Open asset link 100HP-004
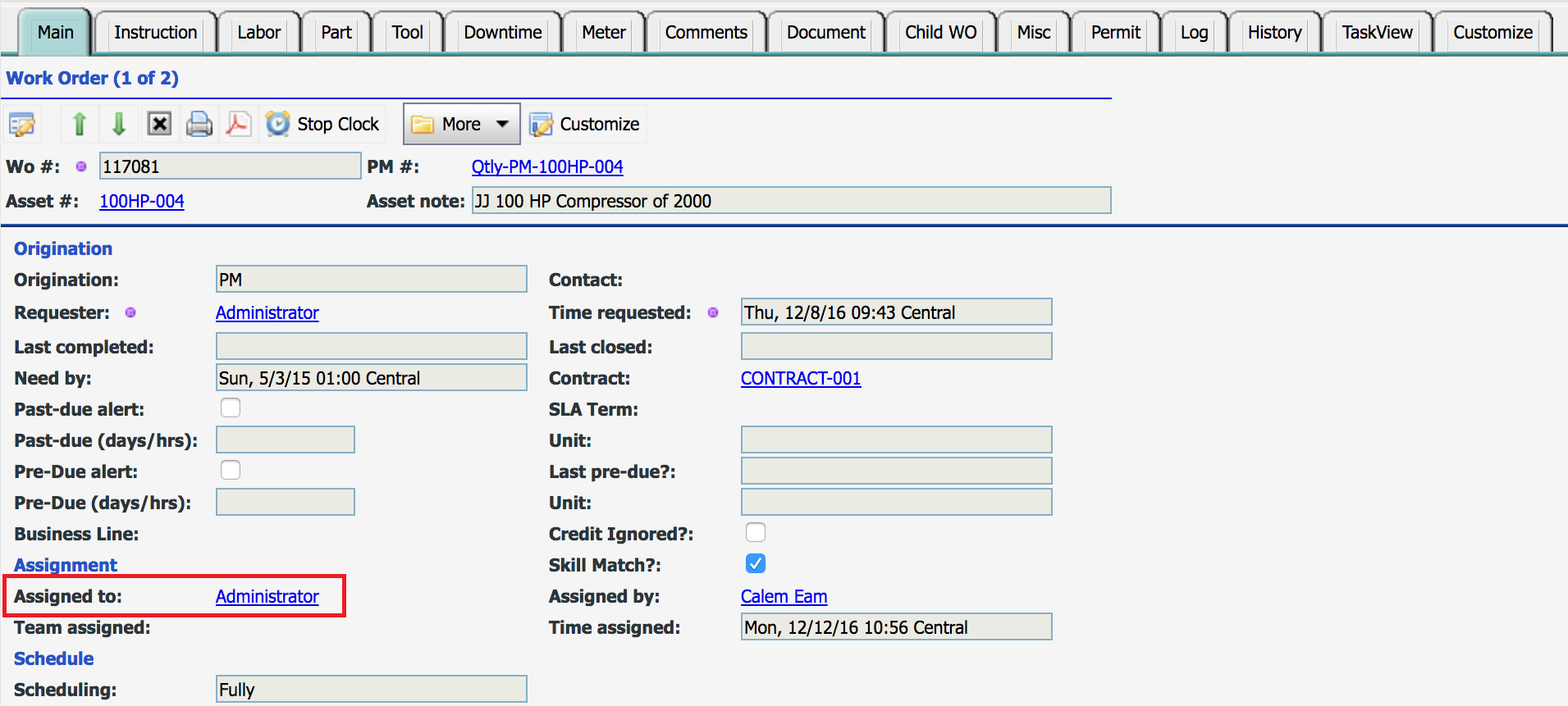The width and height of the screenshot is (1568, 706). pyautogui.click(x=142, y=201)
